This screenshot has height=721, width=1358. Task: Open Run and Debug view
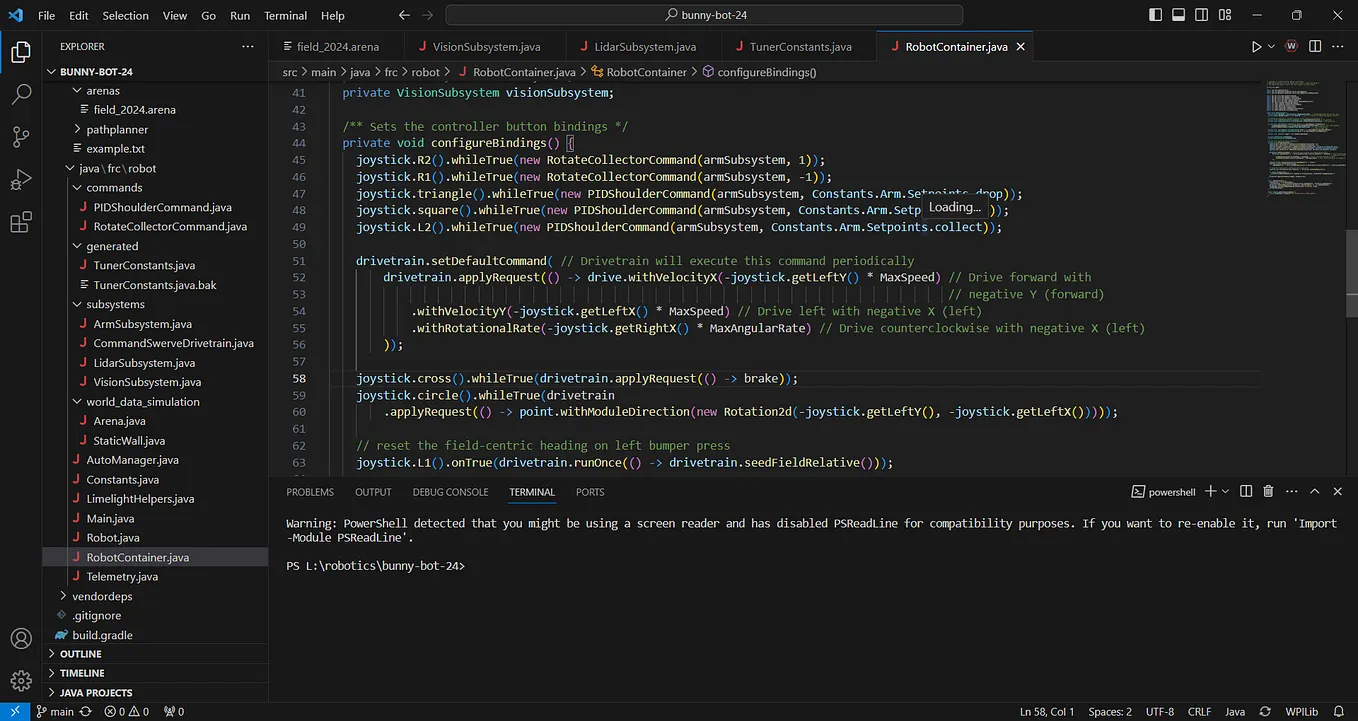21,180
